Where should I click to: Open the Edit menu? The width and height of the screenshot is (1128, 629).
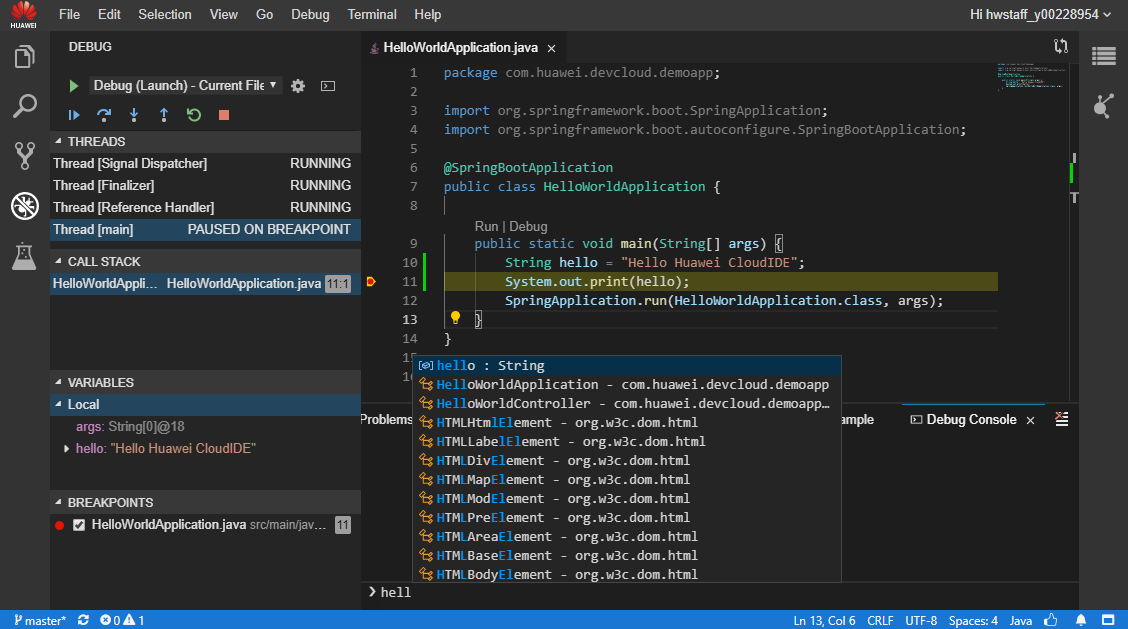[109, 14]
